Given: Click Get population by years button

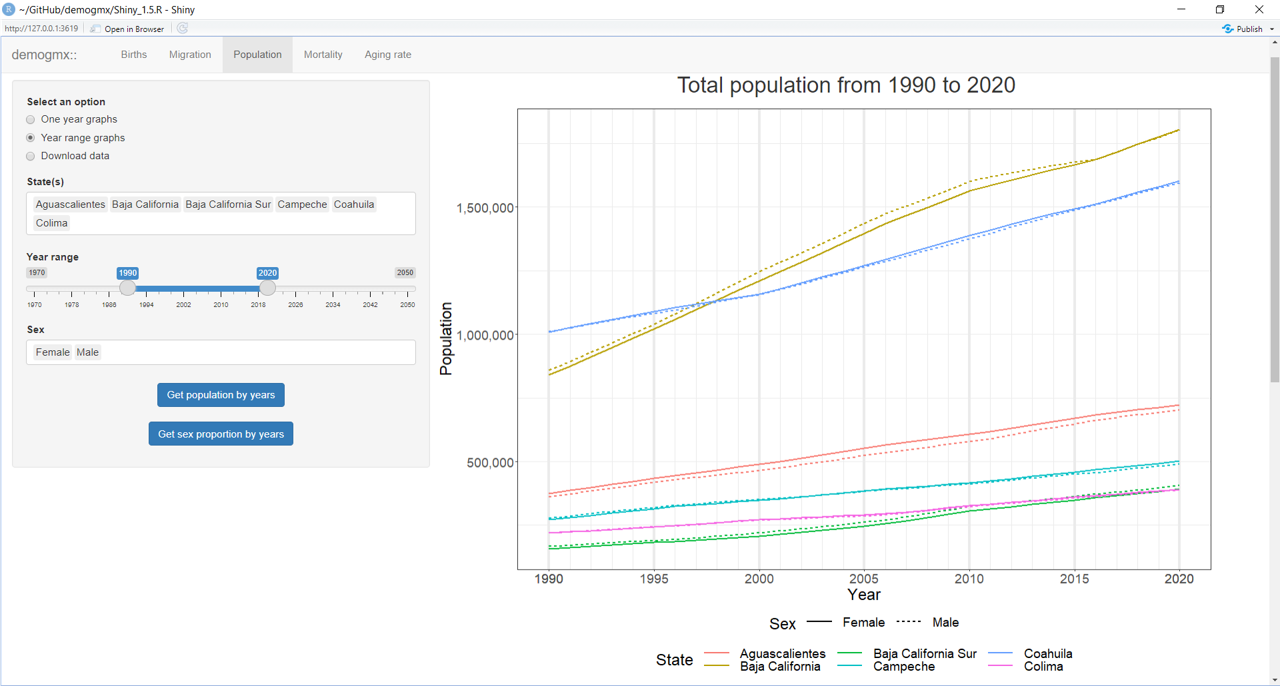Looking at the screenshot, I should (221, 395).
